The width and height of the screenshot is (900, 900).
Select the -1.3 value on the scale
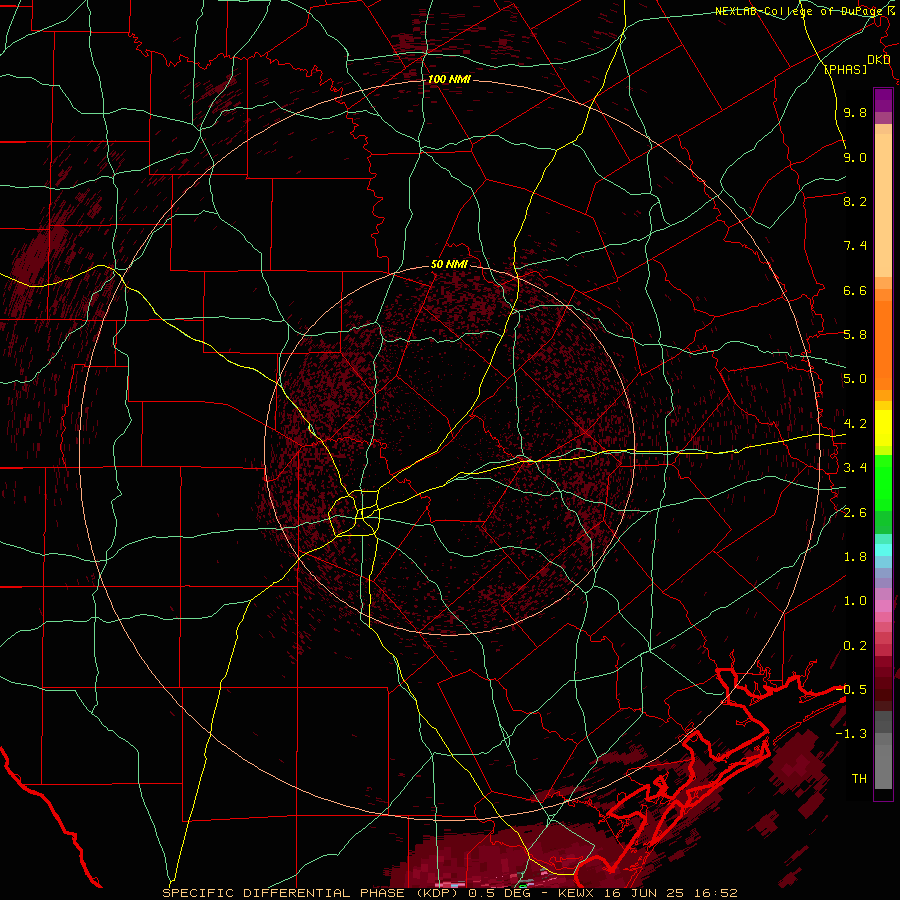pyautogui.click(x=851, y=734)
